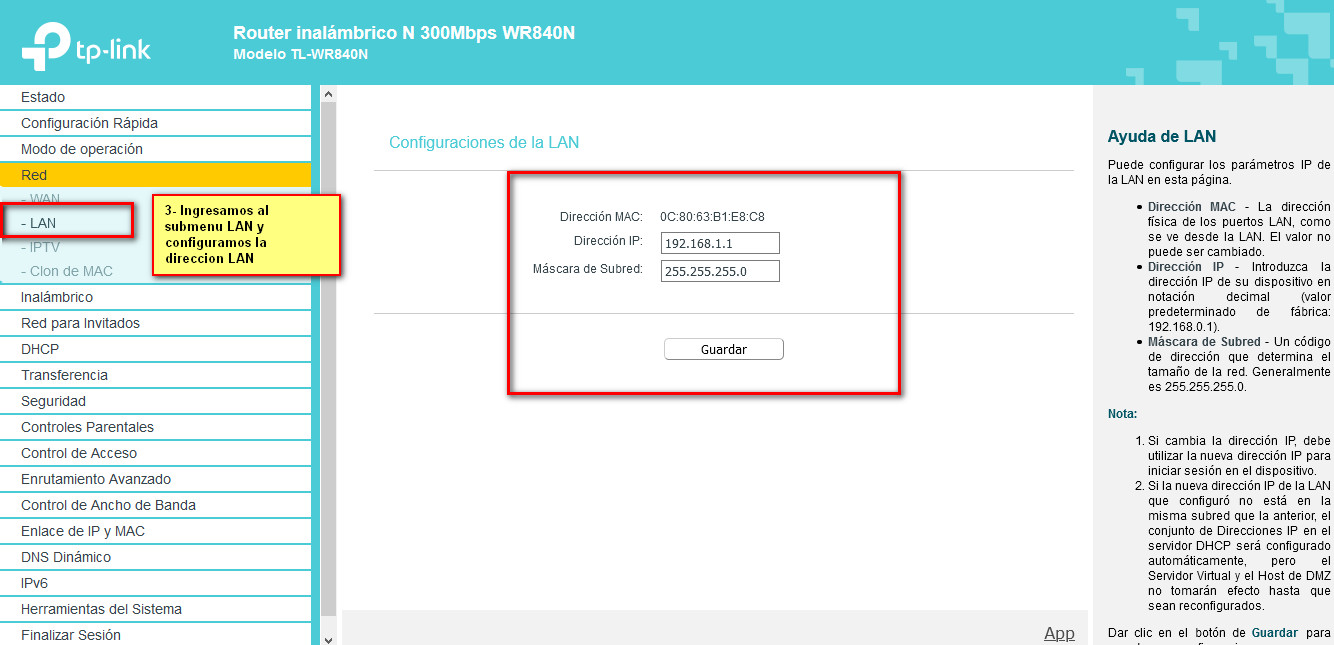1334x645 pixels.
Task: Open the Estado menu item
Action: tap(43, 97)
